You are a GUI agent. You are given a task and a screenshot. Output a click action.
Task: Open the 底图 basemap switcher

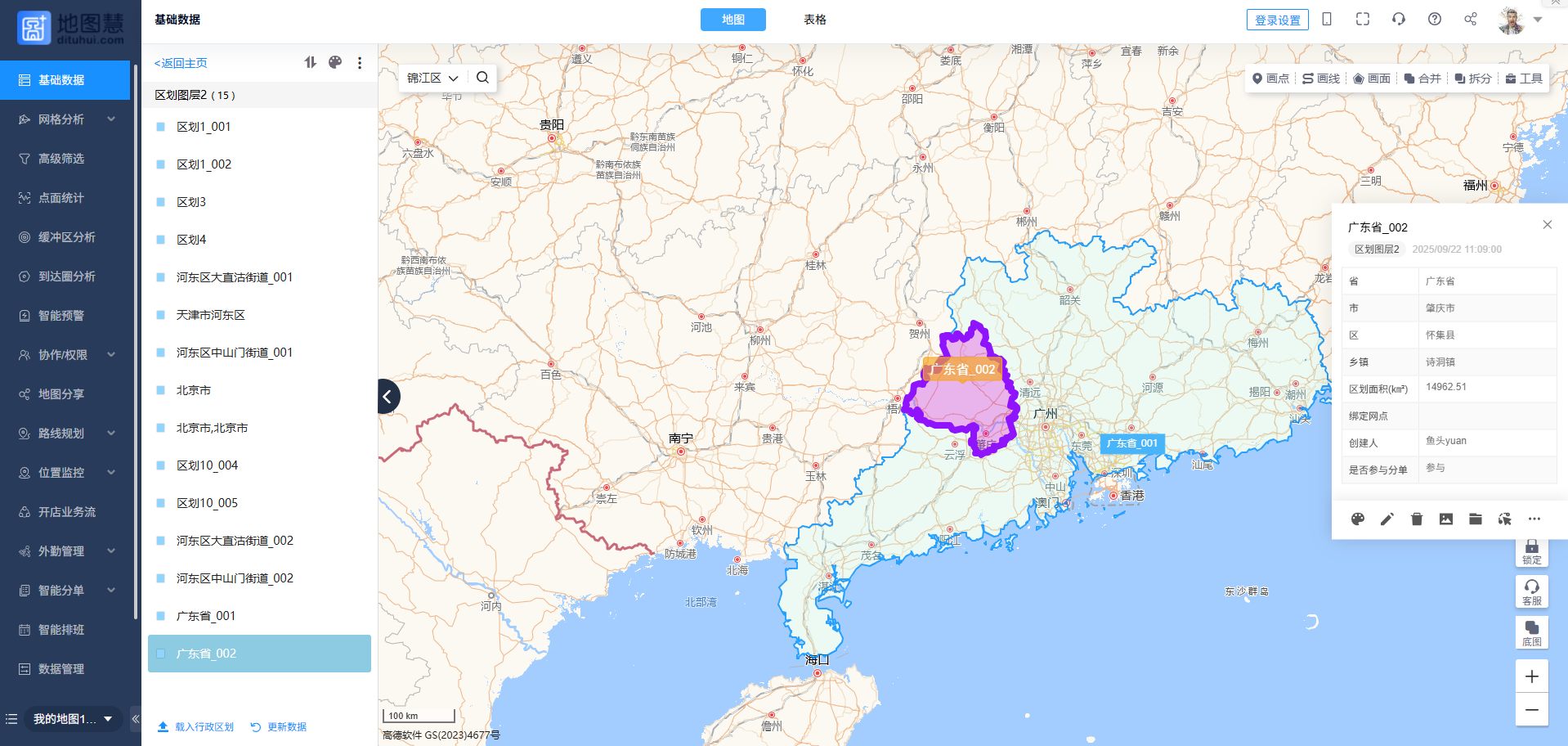click(1531, 632)
